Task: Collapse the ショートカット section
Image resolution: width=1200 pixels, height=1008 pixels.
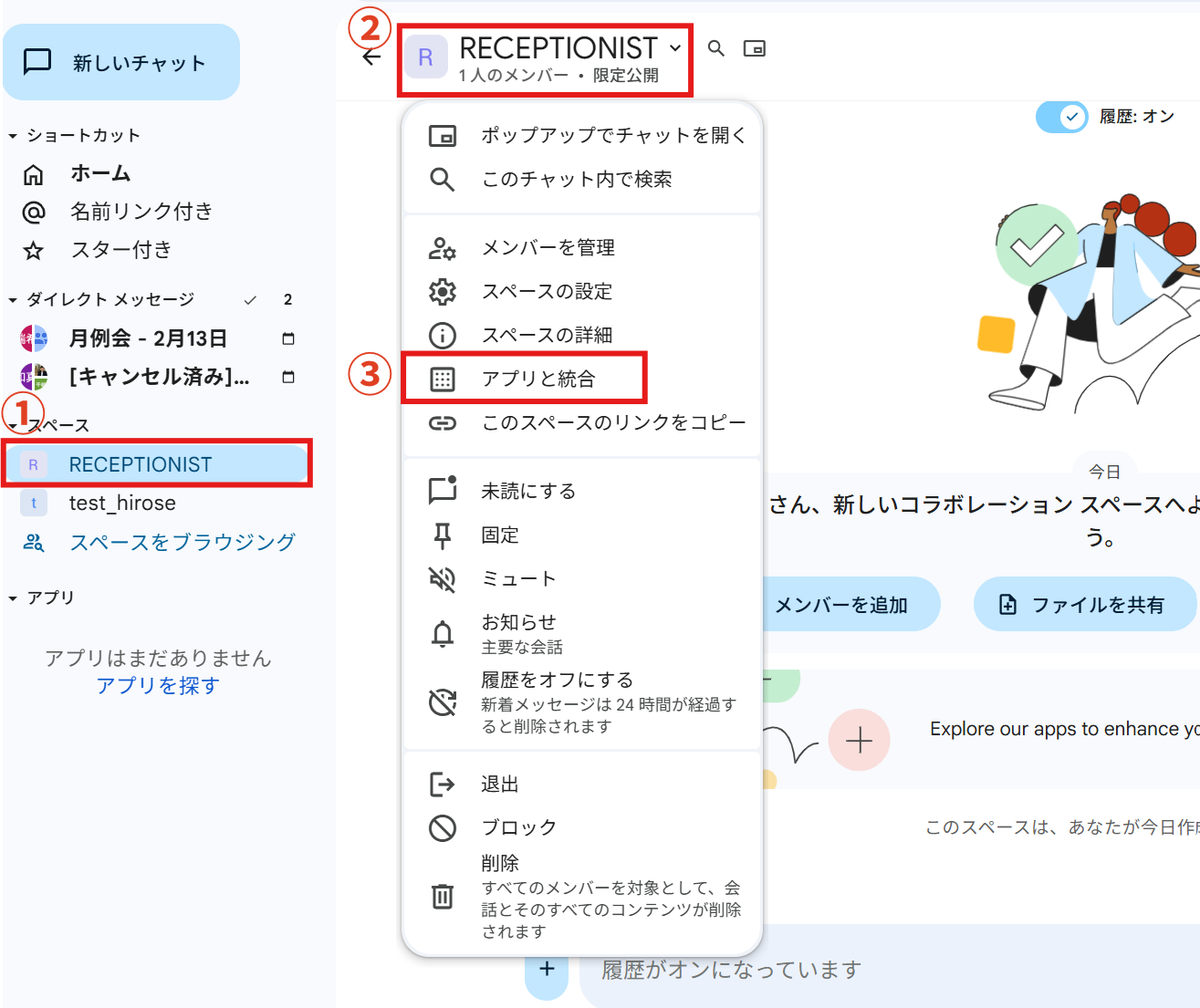Action: pos(13,136)
